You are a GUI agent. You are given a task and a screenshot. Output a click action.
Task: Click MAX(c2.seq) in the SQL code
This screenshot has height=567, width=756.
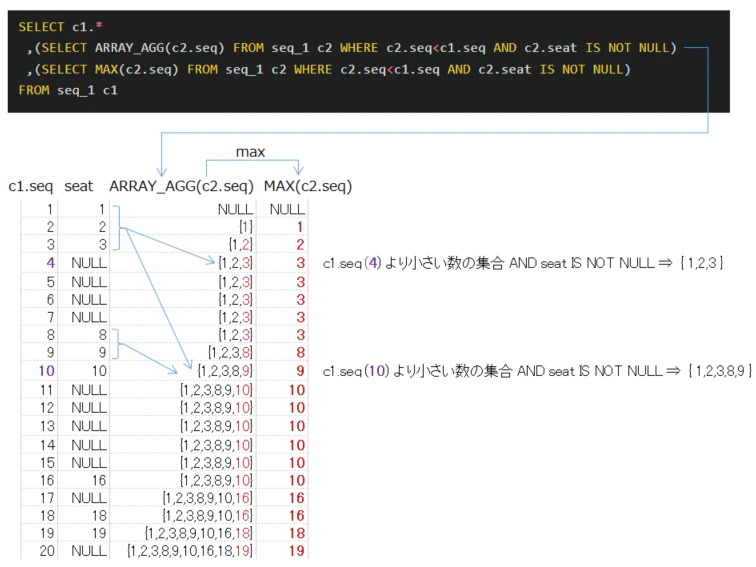point(136,69)
